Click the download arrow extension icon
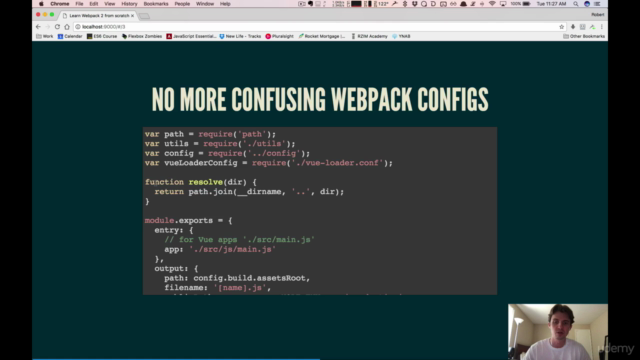 click(573, 27)
